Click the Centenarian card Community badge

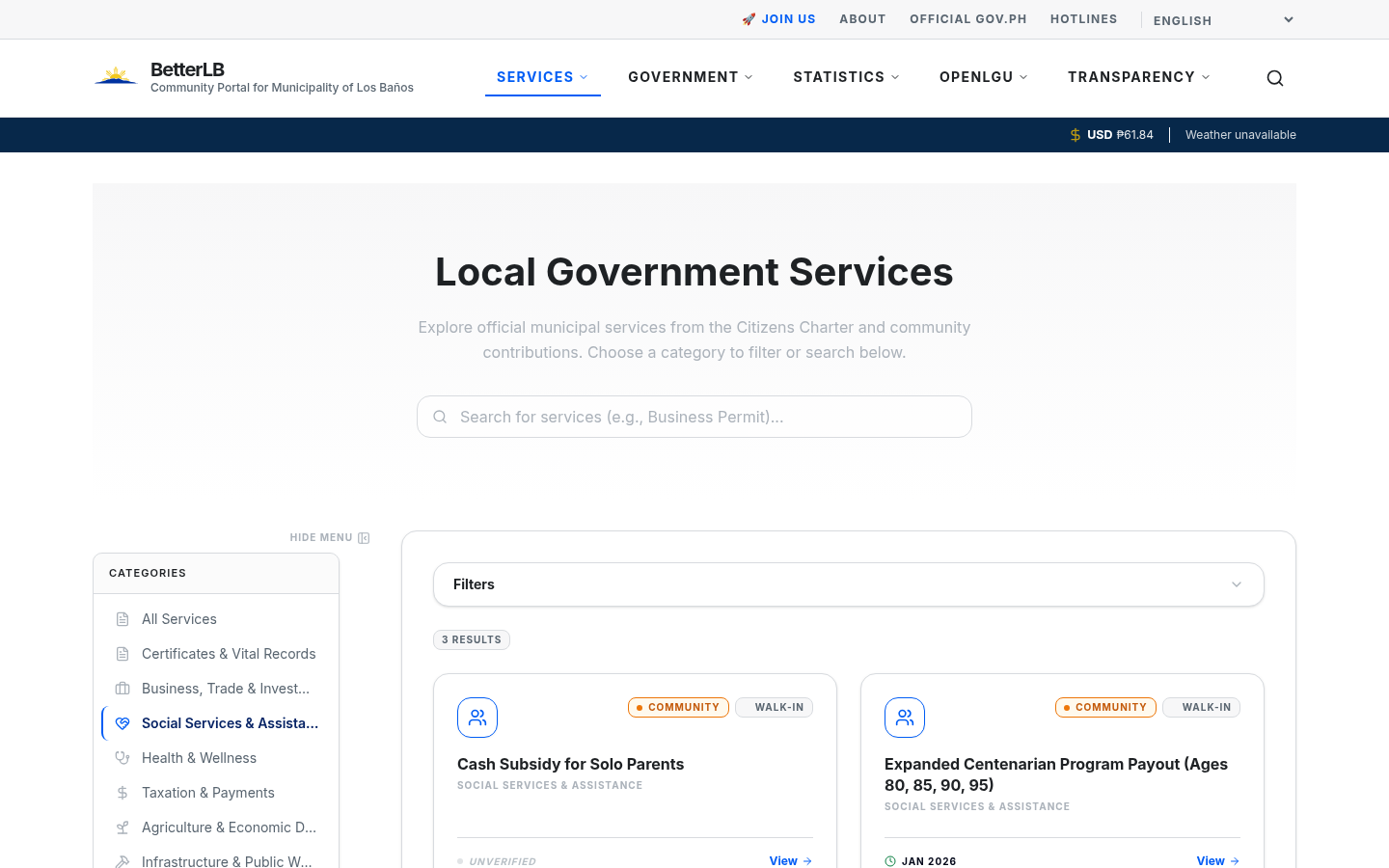1105,708
